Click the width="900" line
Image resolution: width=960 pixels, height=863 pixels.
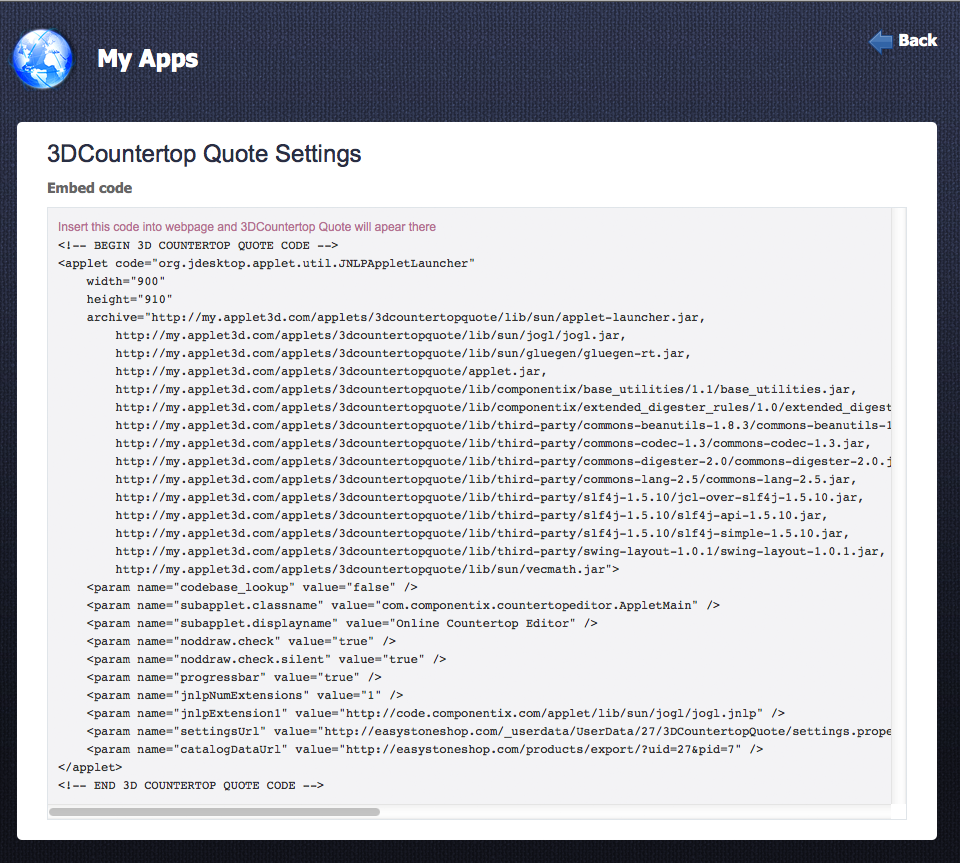tap(126, 281)
